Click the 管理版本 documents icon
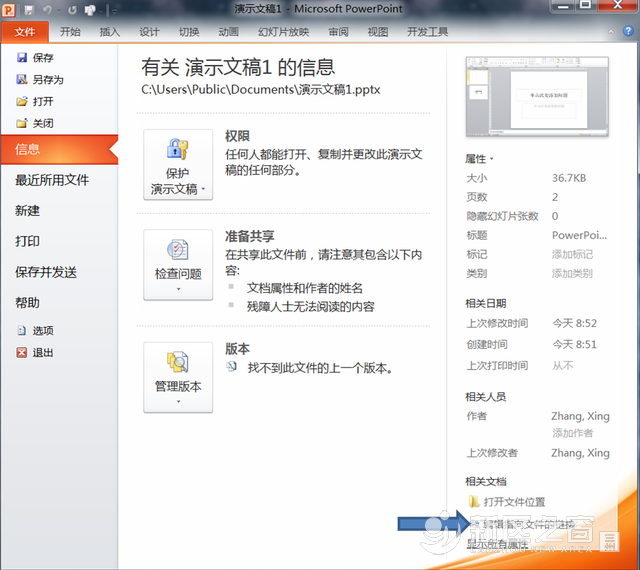The image size is (640, 570). point(178,362)
